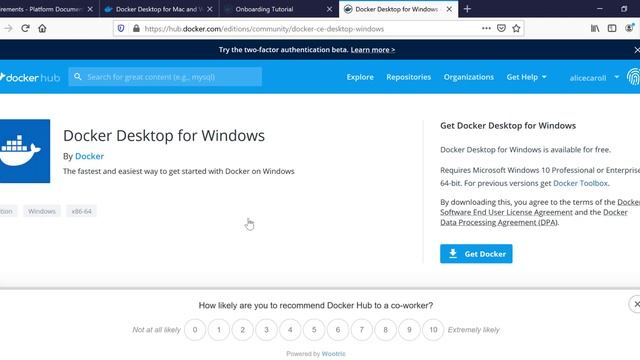Click the Docker Desktop for Windows heading

click(x=164, y=136)
